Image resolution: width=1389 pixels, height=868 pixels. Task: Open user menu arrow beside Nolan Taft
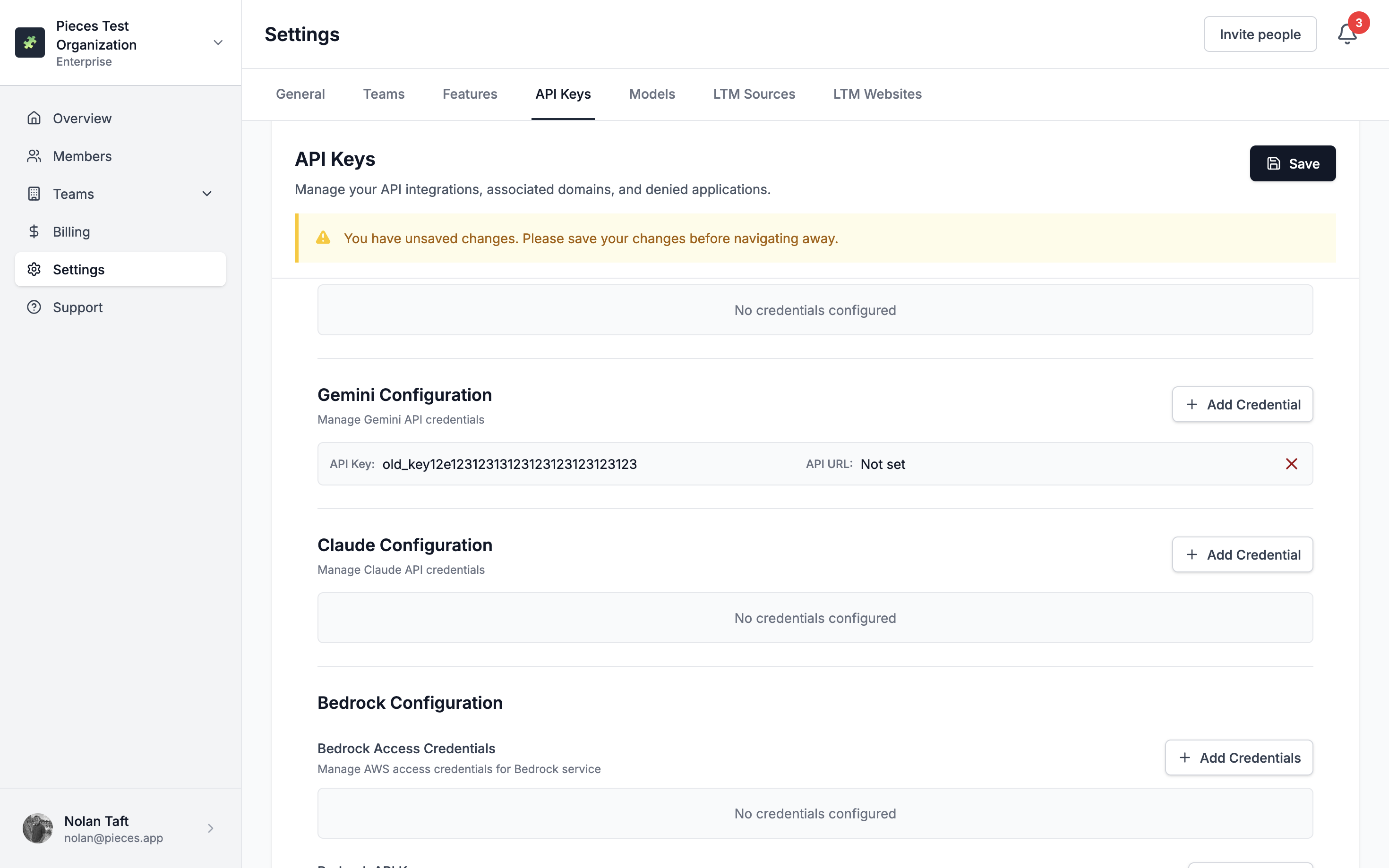pos(210,828)
